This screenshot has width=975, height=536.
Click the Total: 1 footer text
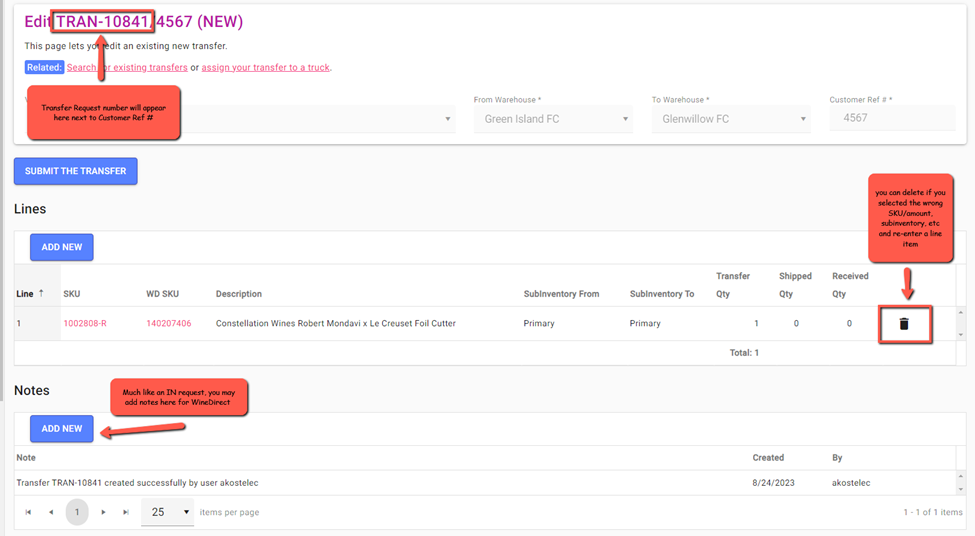click(744, 353)
